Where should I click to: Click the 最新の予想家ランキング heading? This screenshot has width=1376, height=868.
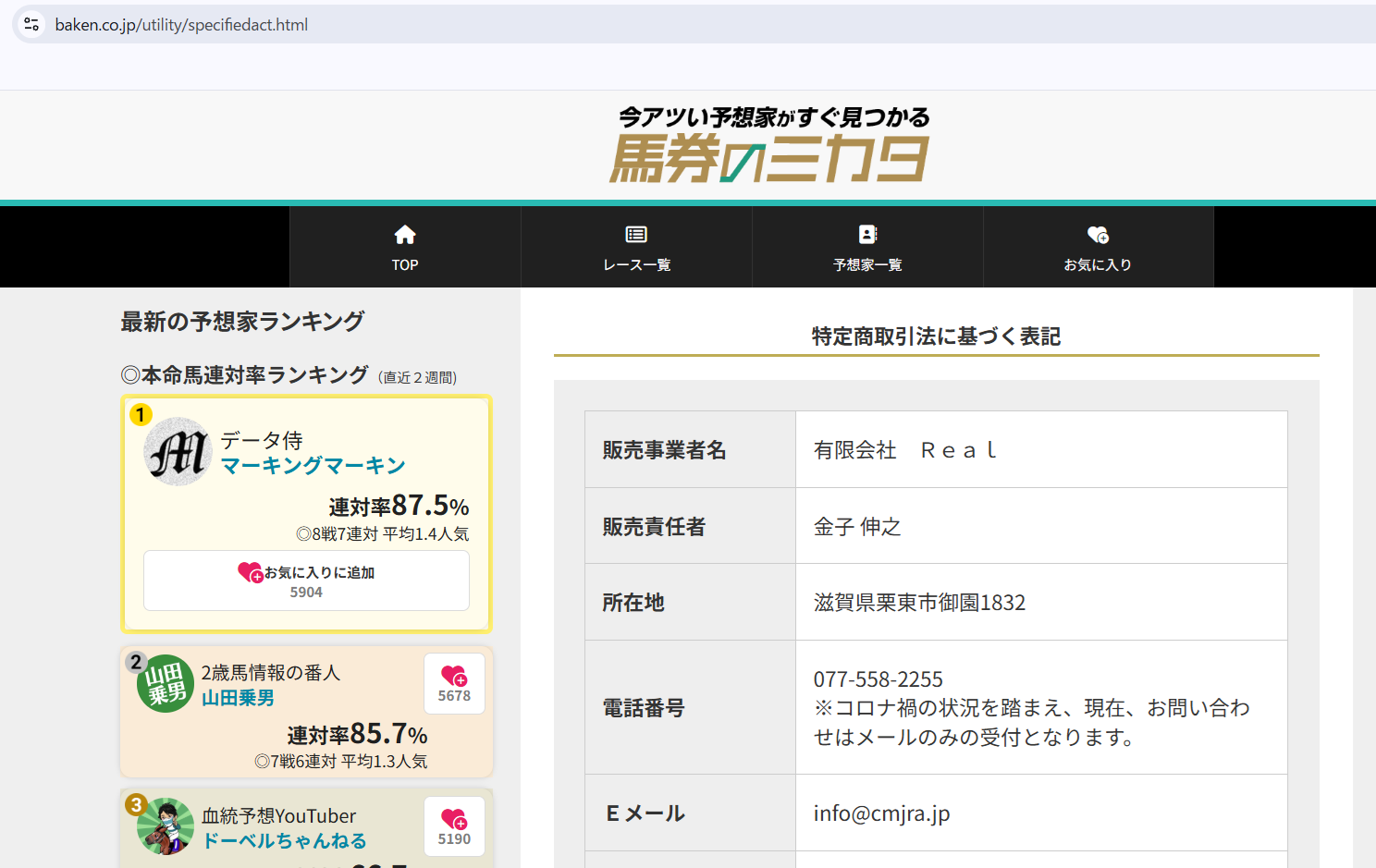coord(242,322)
